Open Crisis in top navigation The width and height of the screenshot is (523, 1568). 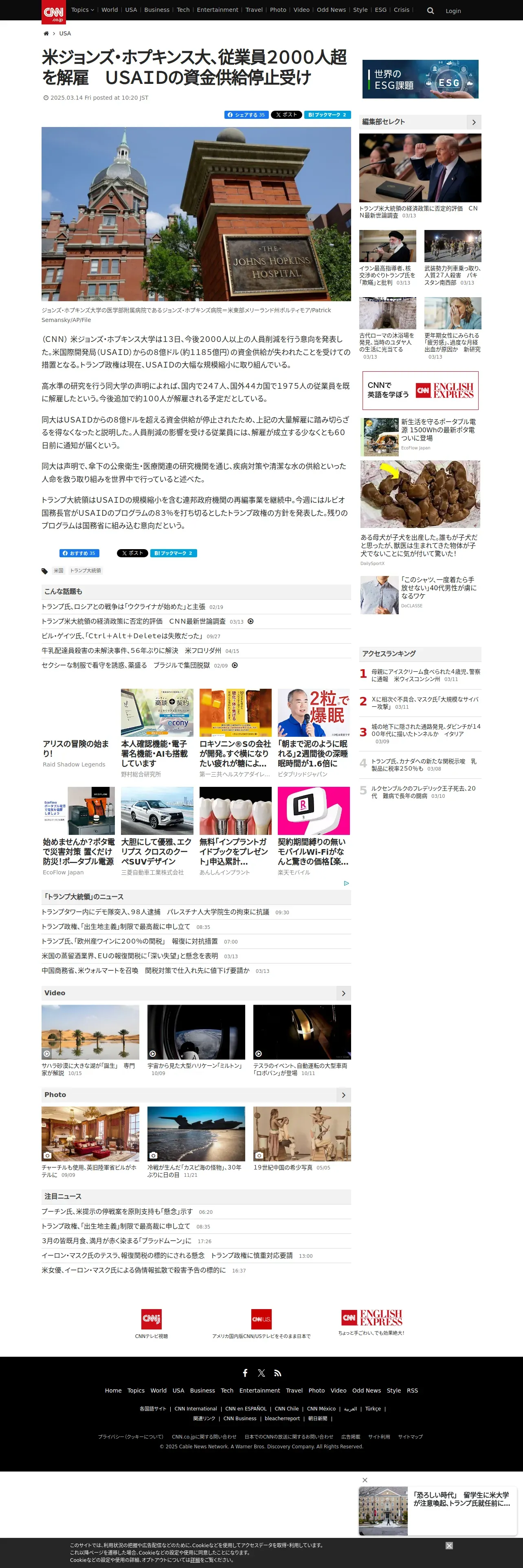pyautogui.click(x=402, y=10)
